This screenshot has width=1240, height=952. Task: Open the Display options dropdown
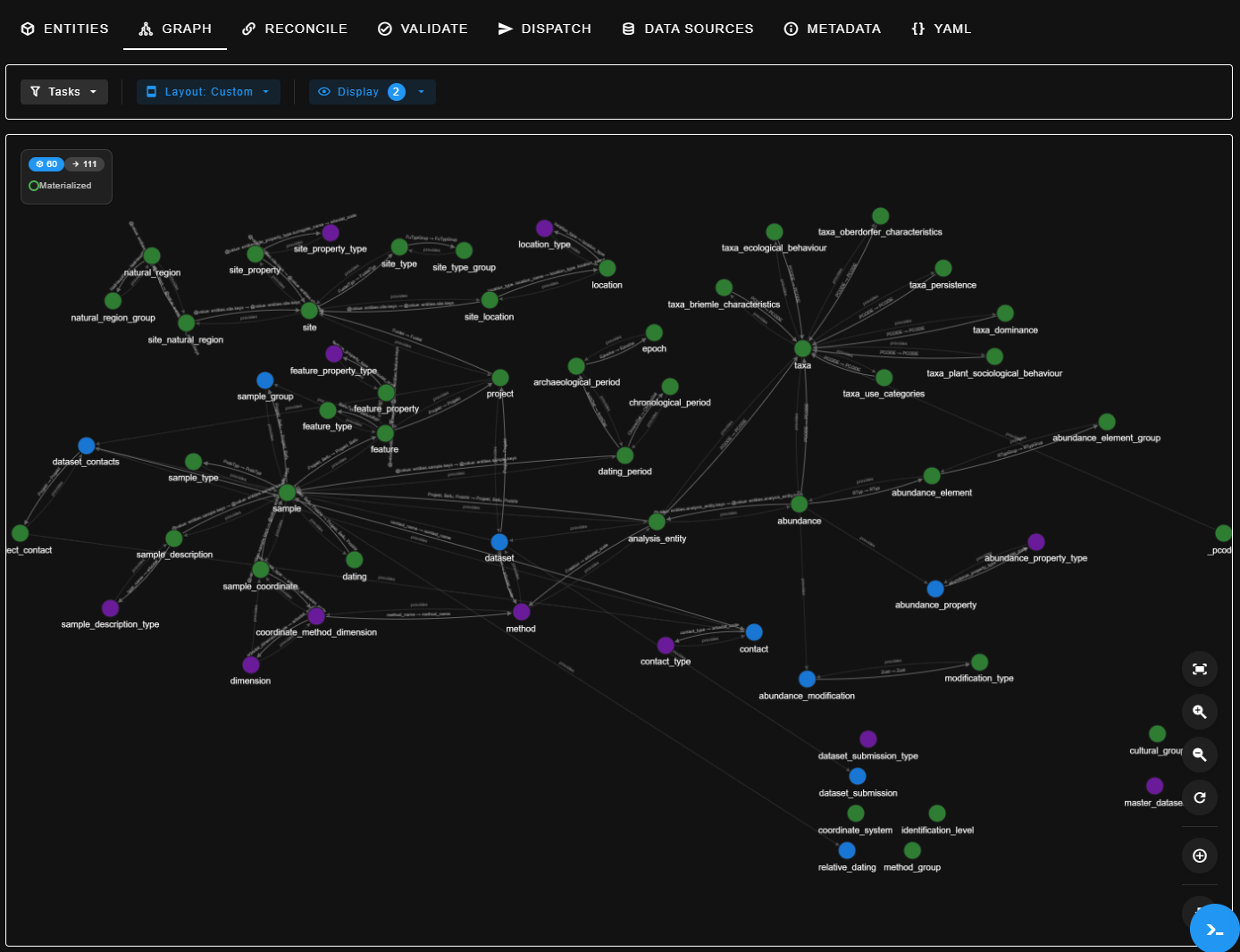pyautogui.click(x=372, y=92)
